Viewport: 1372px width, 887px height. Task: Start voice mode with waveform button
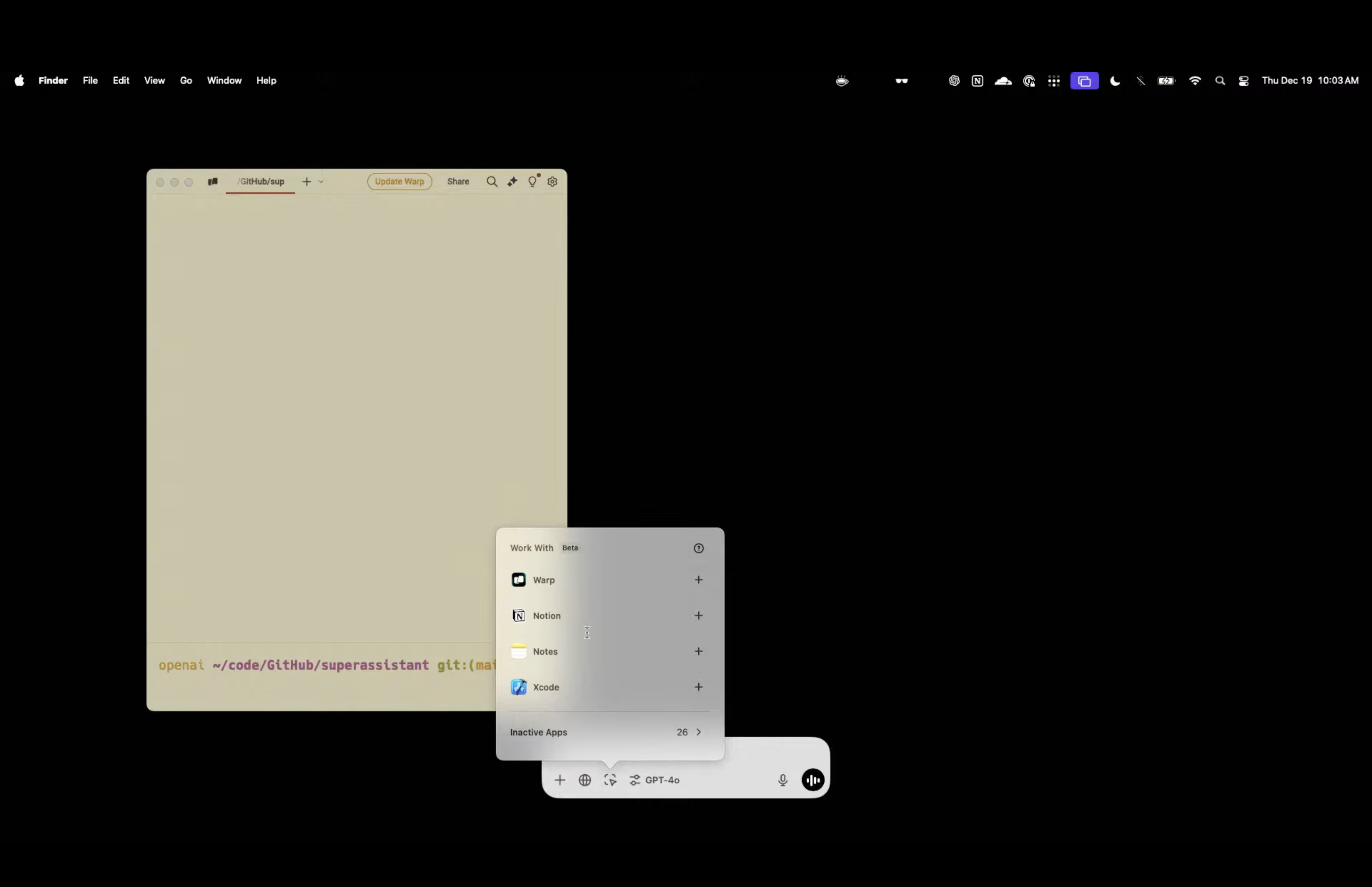click(x=812, y=781)
